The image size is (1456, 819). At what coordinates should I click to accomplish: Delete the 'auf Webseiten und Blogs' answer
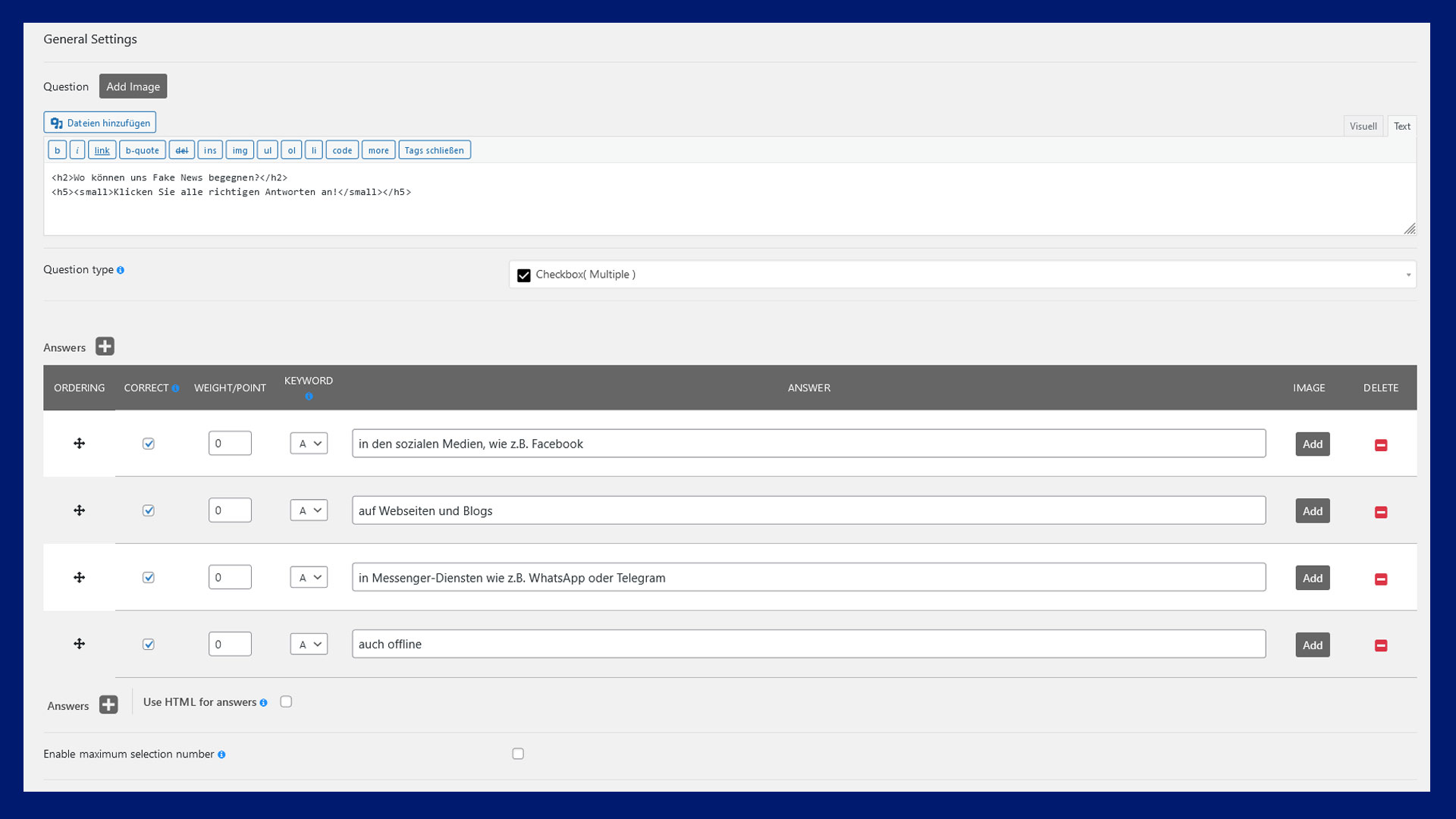point(1381,512)
